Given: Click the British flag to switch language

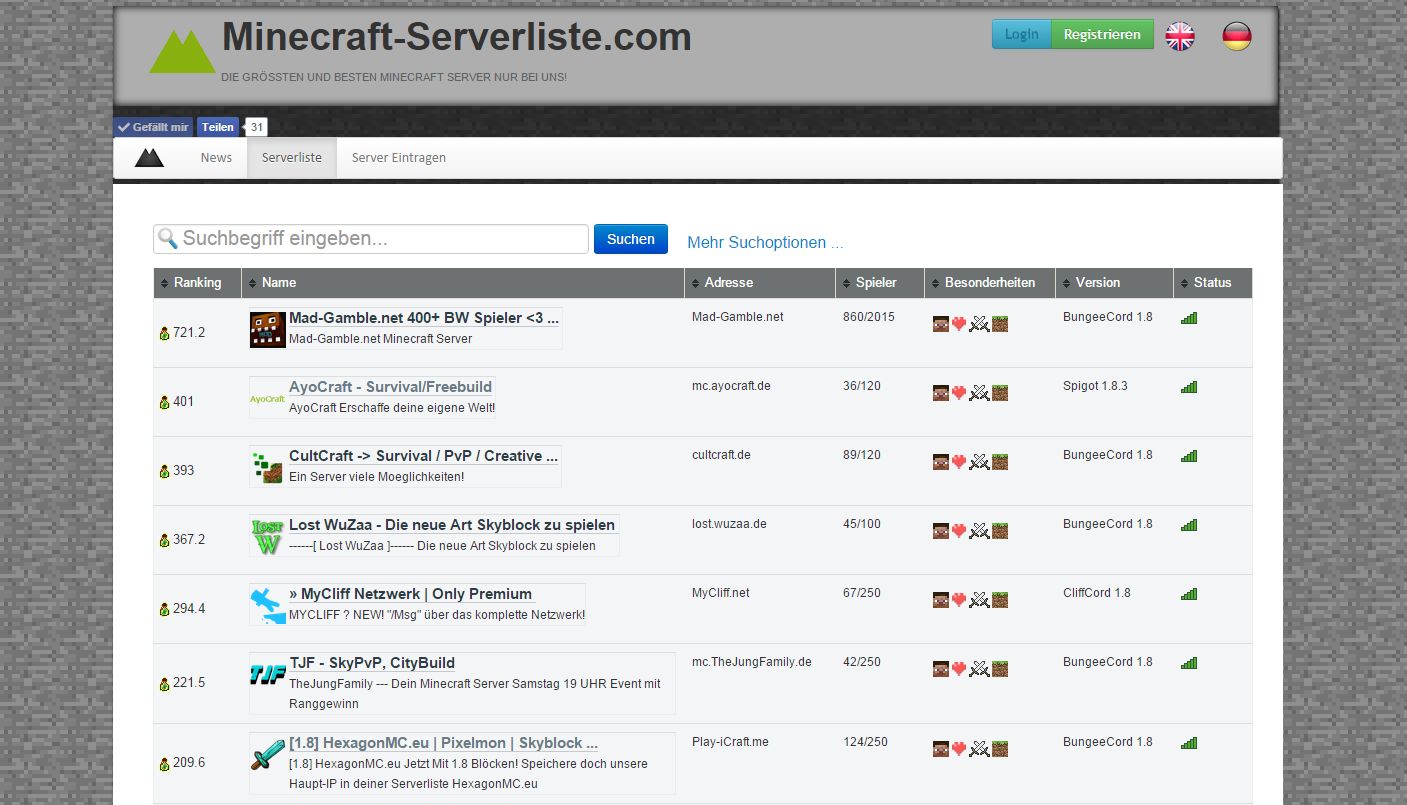Looking at the screenshot, I should [x=1179, y=35].
